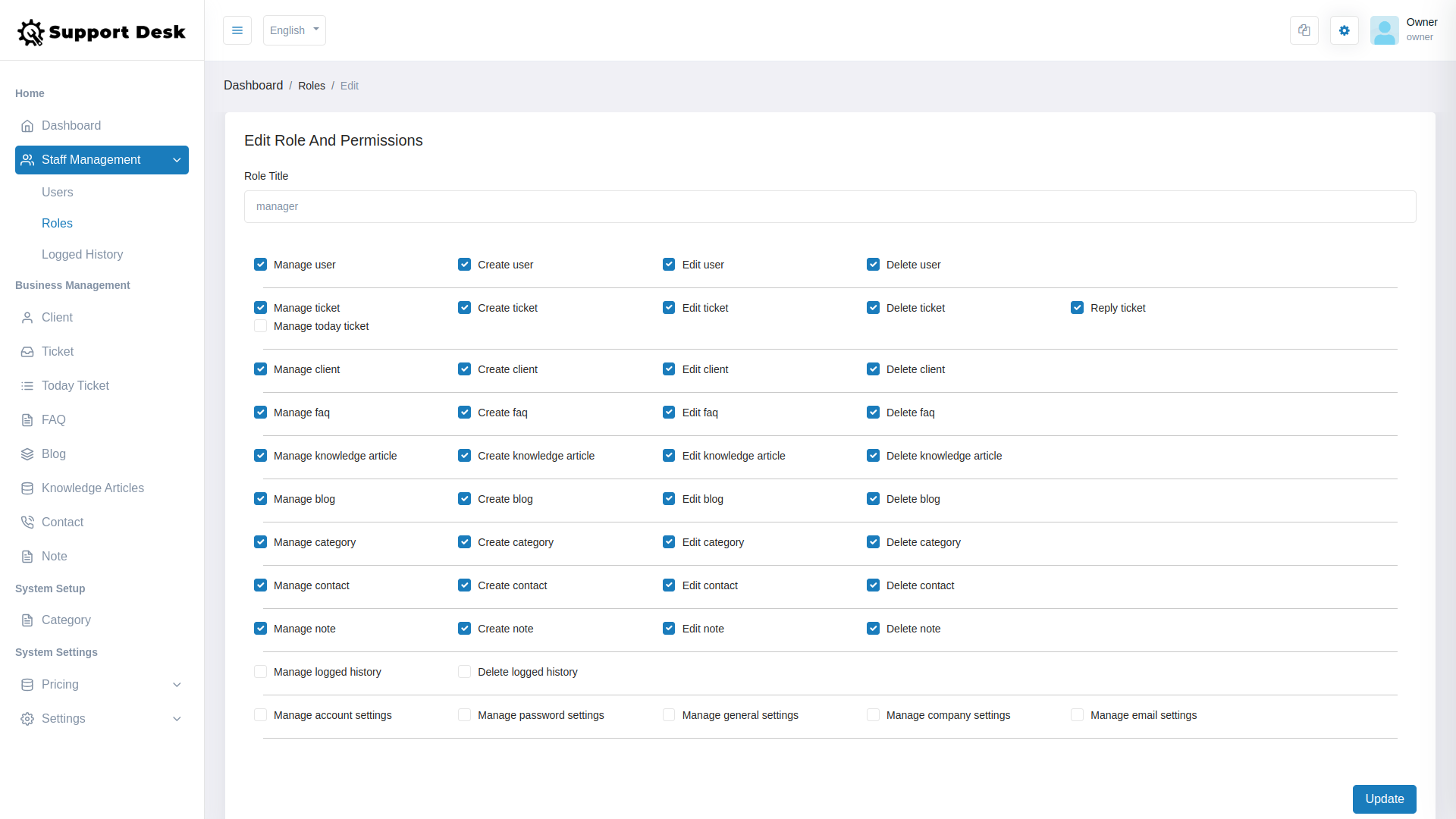Viewport: 1456px width, 819px height.
Task: Click the Contact phone icon
Action: click(27, 522)
